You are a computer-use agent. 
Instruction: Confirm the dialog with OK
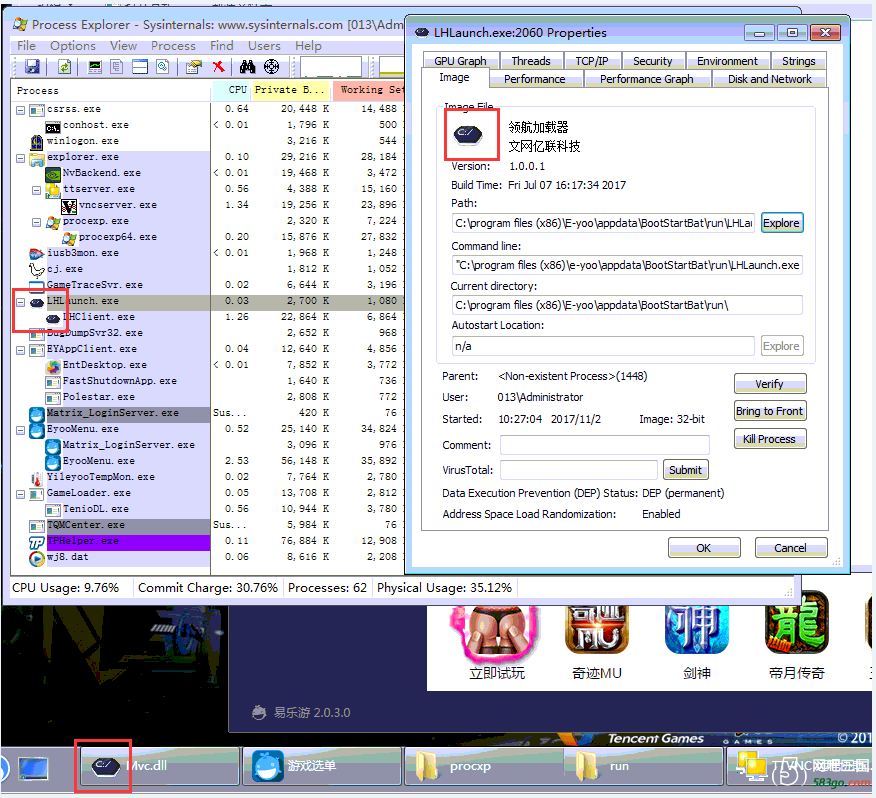(x=703, y=548)
